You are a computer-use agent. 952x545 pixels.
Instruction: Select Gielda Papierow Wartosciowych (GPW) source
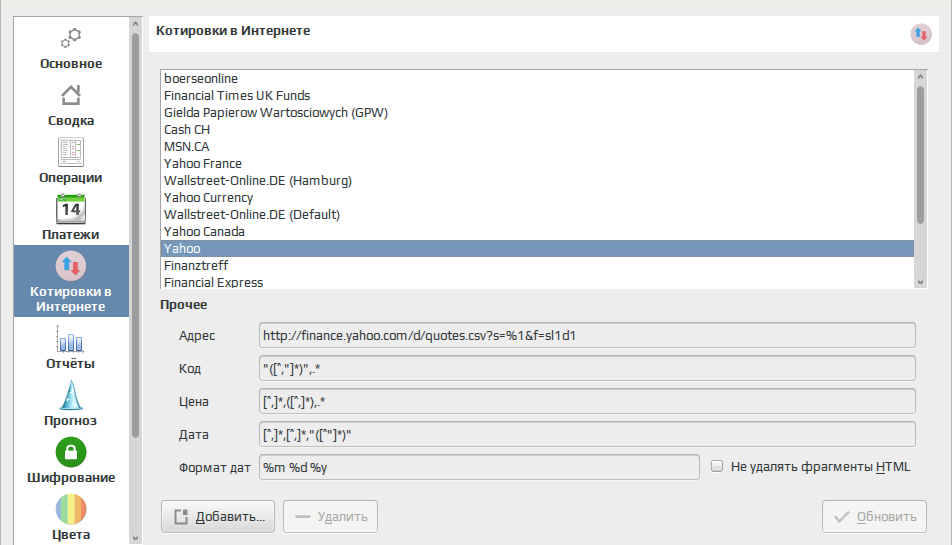pyautogui.click(x=537, y=112)
